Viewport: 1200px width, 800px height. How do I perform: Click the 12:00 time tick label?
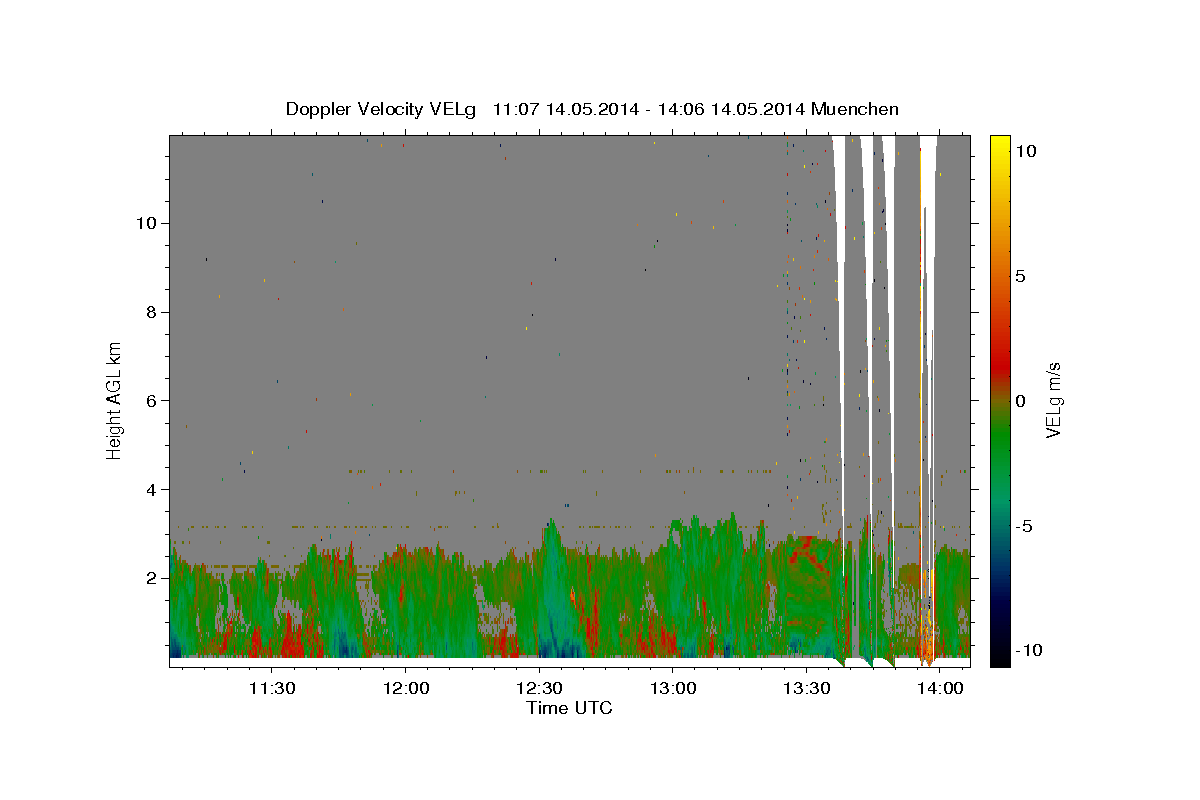tap(405, 688)
